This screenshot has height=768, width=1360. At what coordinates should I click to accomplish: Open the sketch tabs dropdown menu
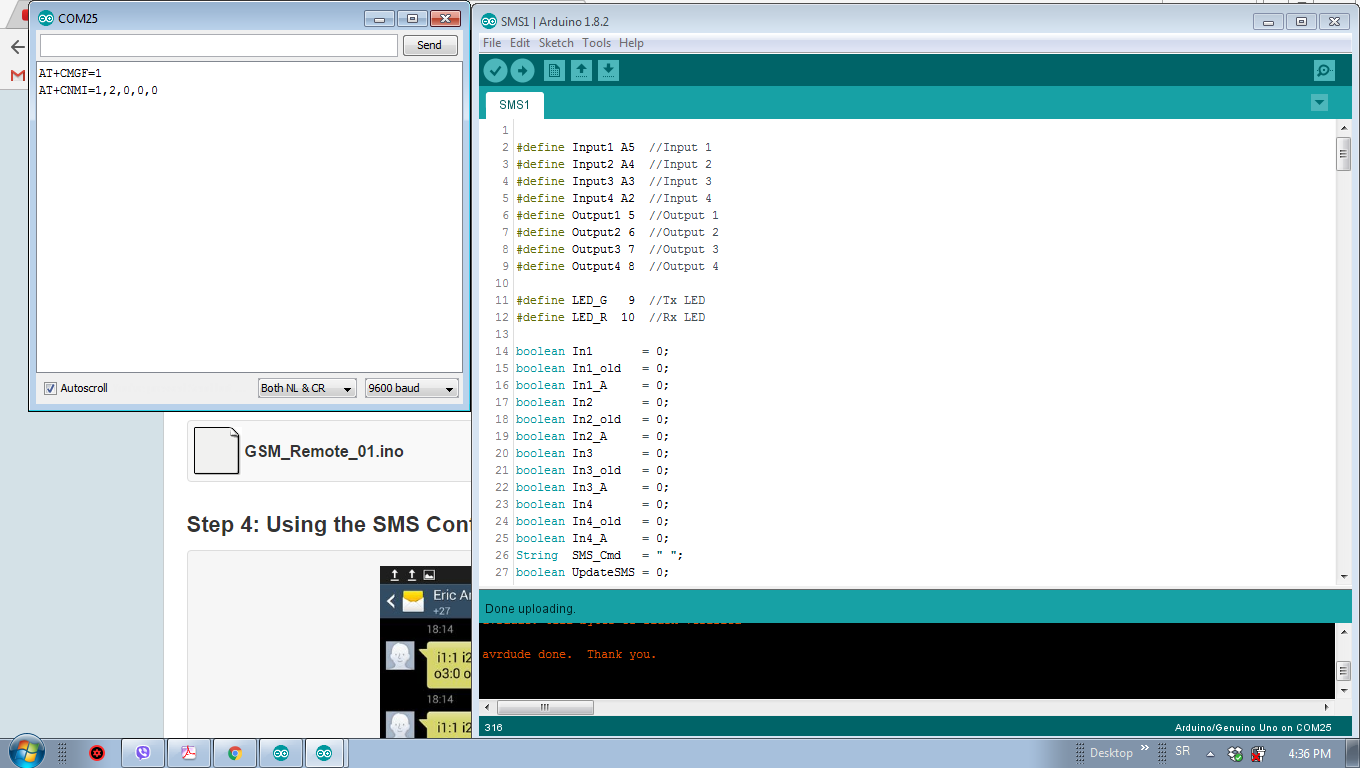[1319, 102]
